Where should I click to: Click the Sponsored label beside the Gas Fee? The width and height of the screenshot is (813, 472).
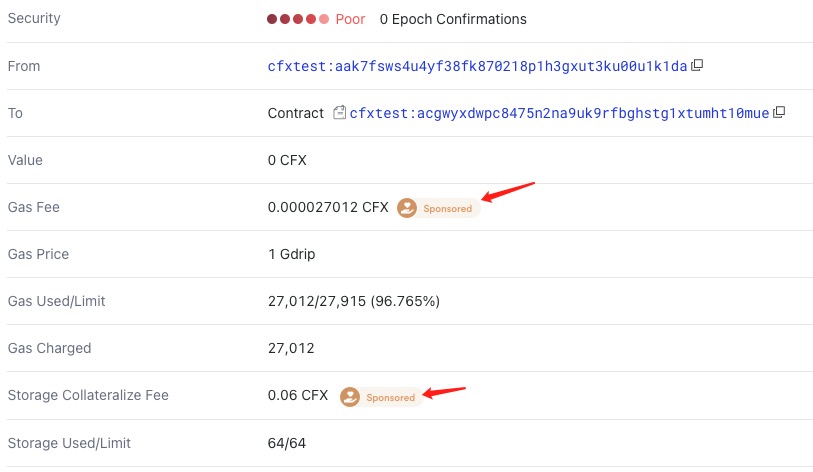pyautogui.click(x=447, y=208)
